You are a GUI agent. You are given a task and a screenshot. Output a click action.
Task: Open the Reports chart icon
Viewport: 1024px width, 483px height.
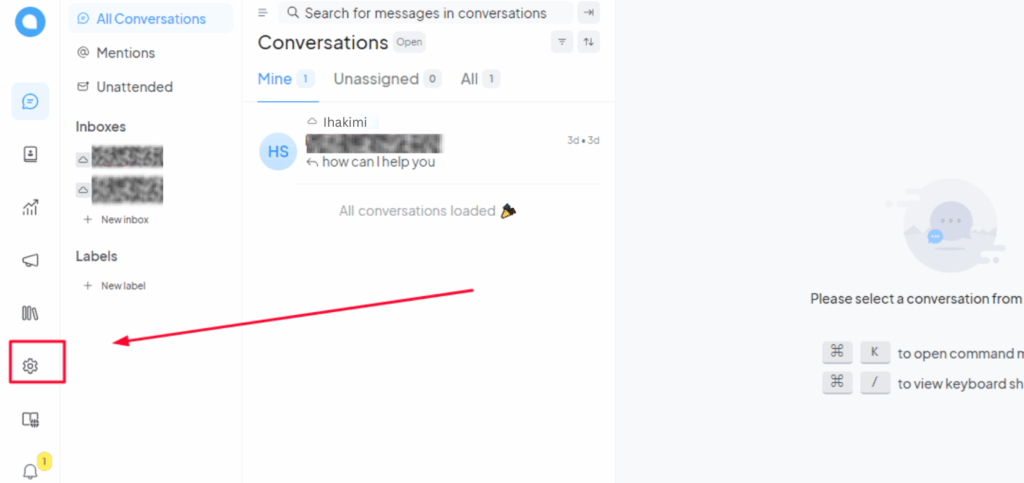(30, 207)
